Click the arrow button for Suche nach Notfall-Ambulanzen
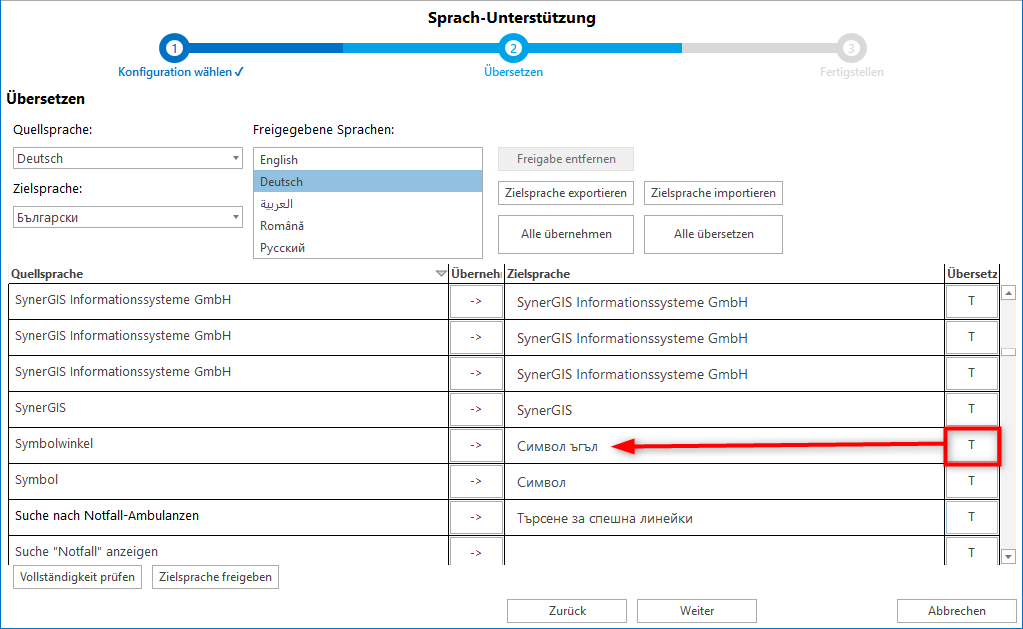The width and height of the screenshot is (1023, 629). click(x=476, y=517)
